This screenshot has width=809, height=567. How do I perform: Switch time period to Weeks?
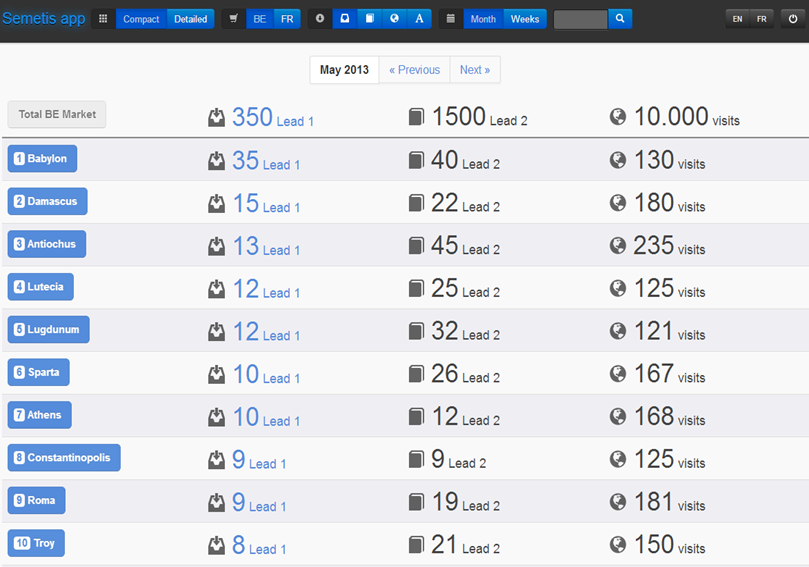tap(525, 19)
